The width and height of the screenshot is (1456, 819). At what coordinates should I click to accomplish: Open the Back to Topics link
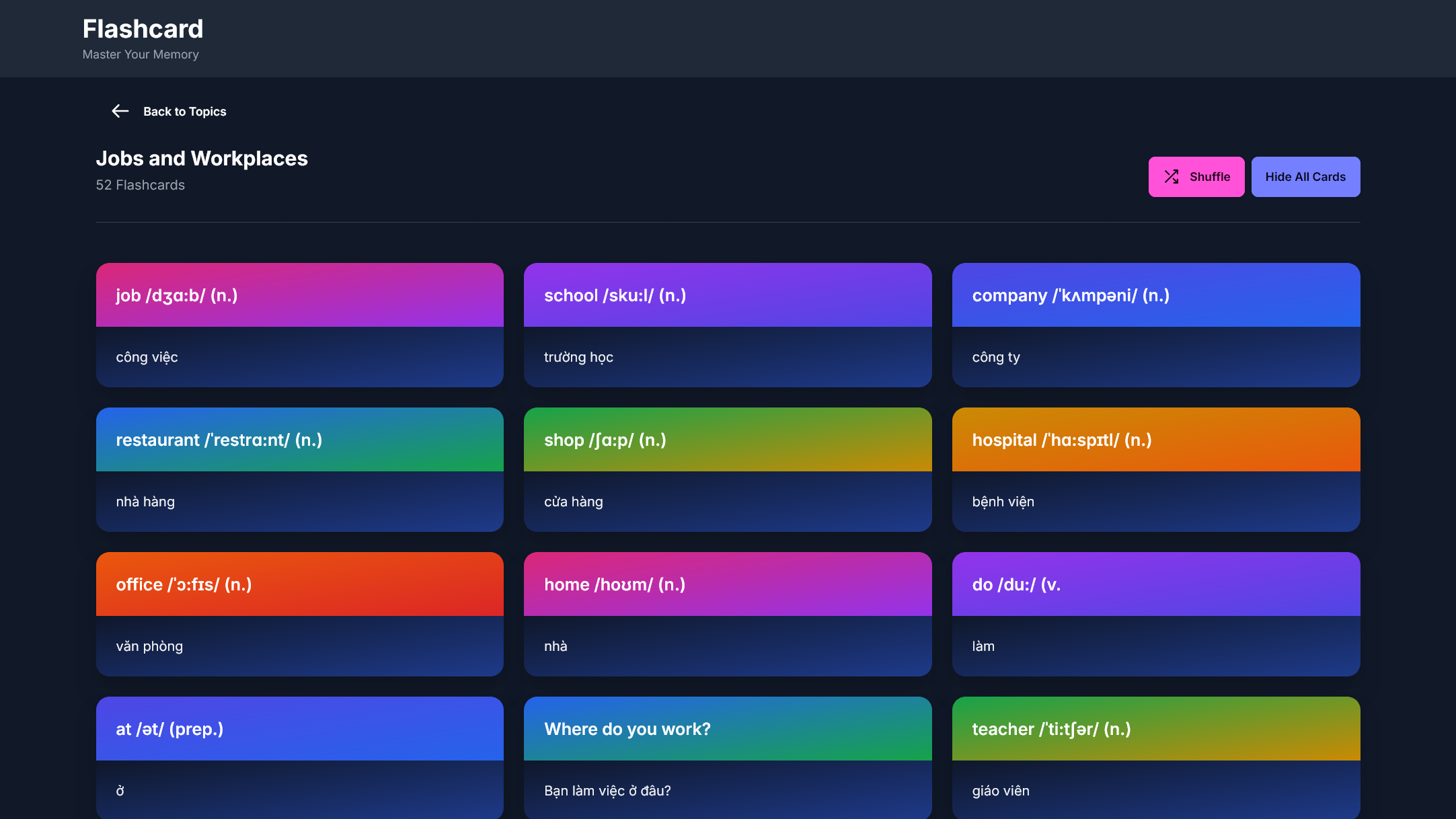pyautogui.click(x=184, y=112)
